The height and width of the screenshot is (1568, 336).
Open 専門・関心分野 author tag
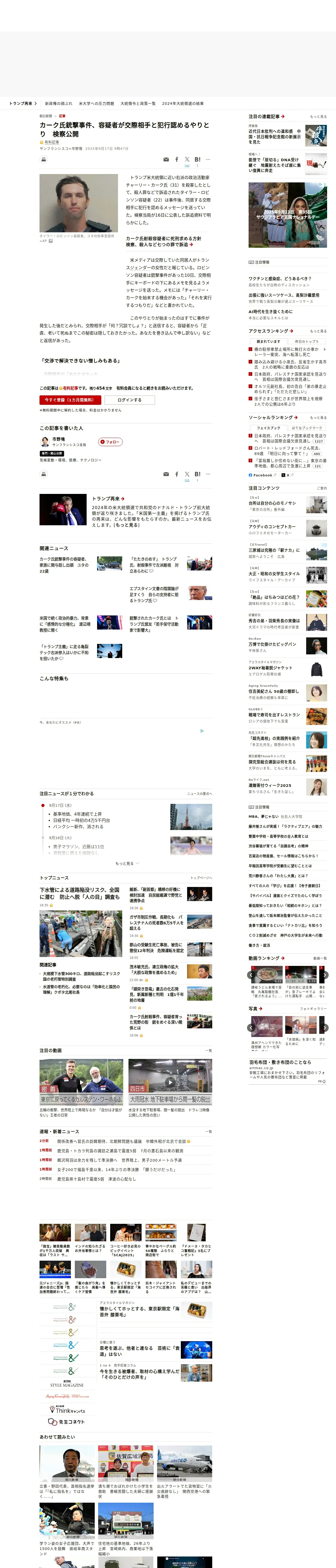pyautogui.click(x=52, y=453)
